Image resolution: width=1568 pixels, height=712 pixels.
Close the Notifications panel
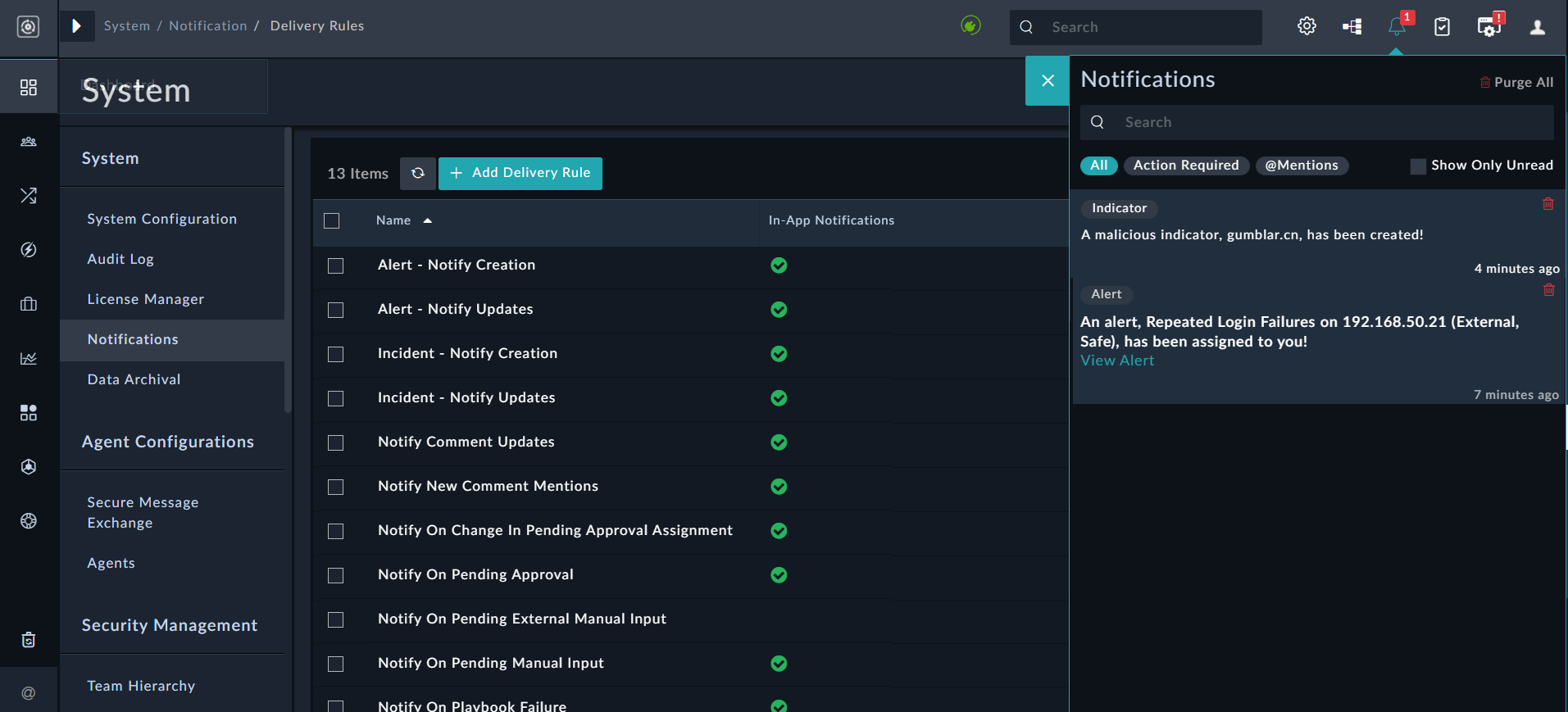point(1048,80)
